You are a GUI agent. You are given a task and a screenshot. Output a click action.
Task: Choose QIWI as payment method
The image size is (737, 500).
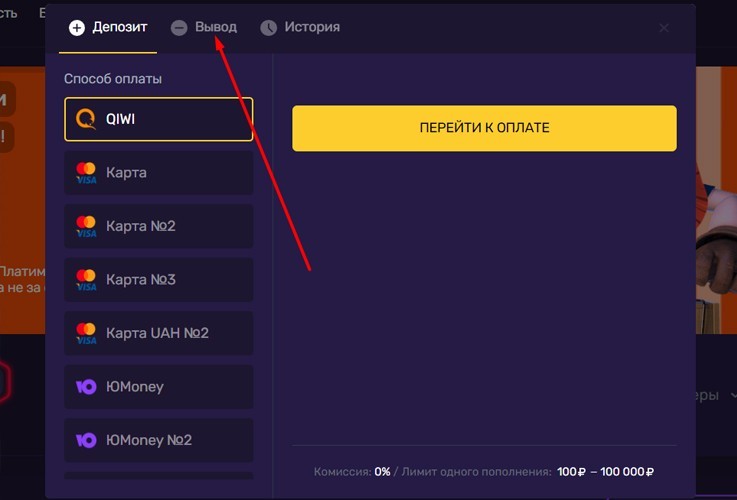click(x=158, y=119)
